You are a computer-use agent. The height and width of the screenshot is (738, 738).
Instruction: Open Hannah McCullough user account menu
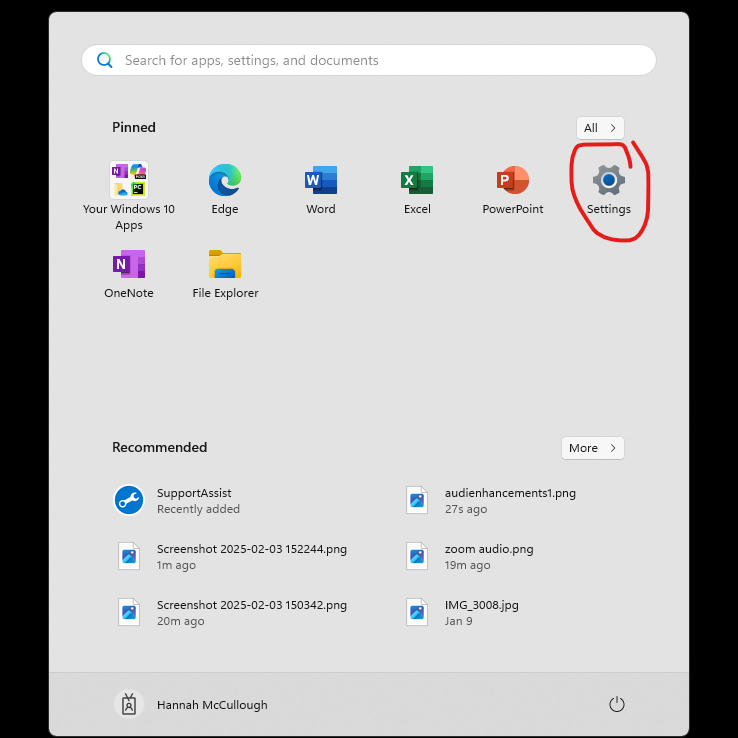(x=192, y=705)
